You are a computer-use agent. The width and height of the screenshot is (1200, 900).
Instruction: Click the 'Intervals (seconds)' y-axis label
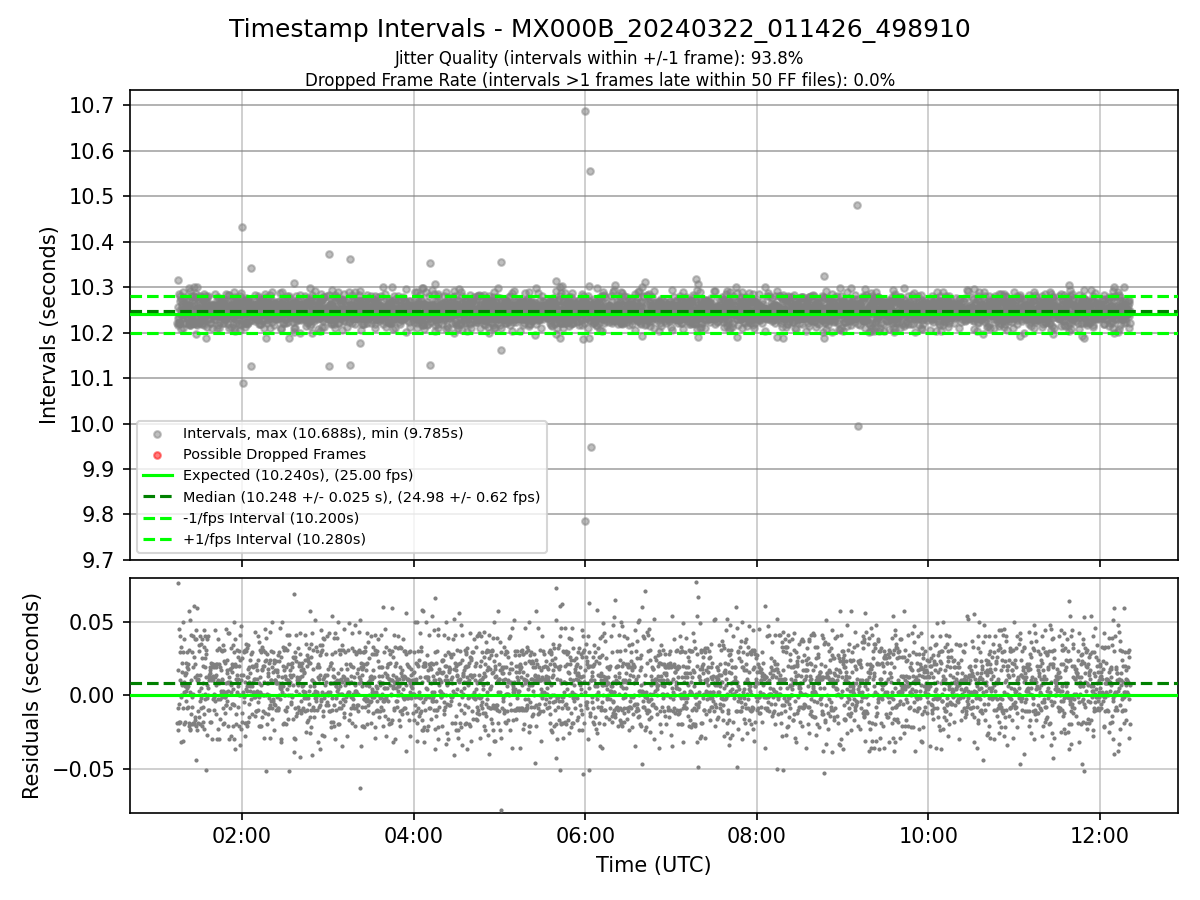[x=49, y=324]
